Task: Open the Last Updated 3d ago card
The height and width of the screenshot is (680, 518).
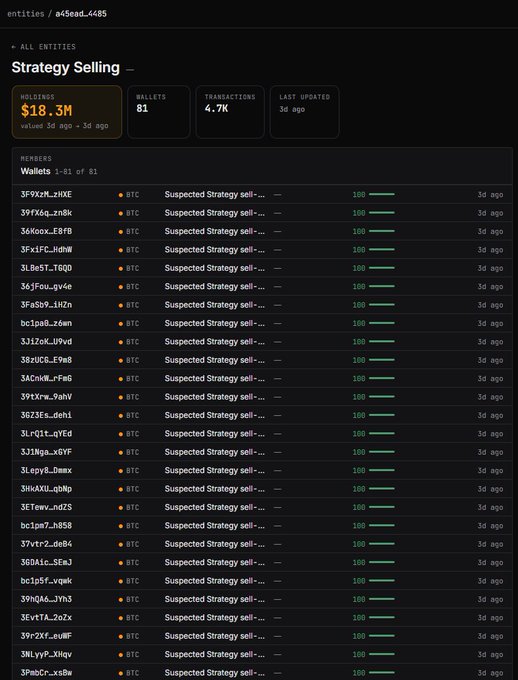Action: (x=305, y=112)
